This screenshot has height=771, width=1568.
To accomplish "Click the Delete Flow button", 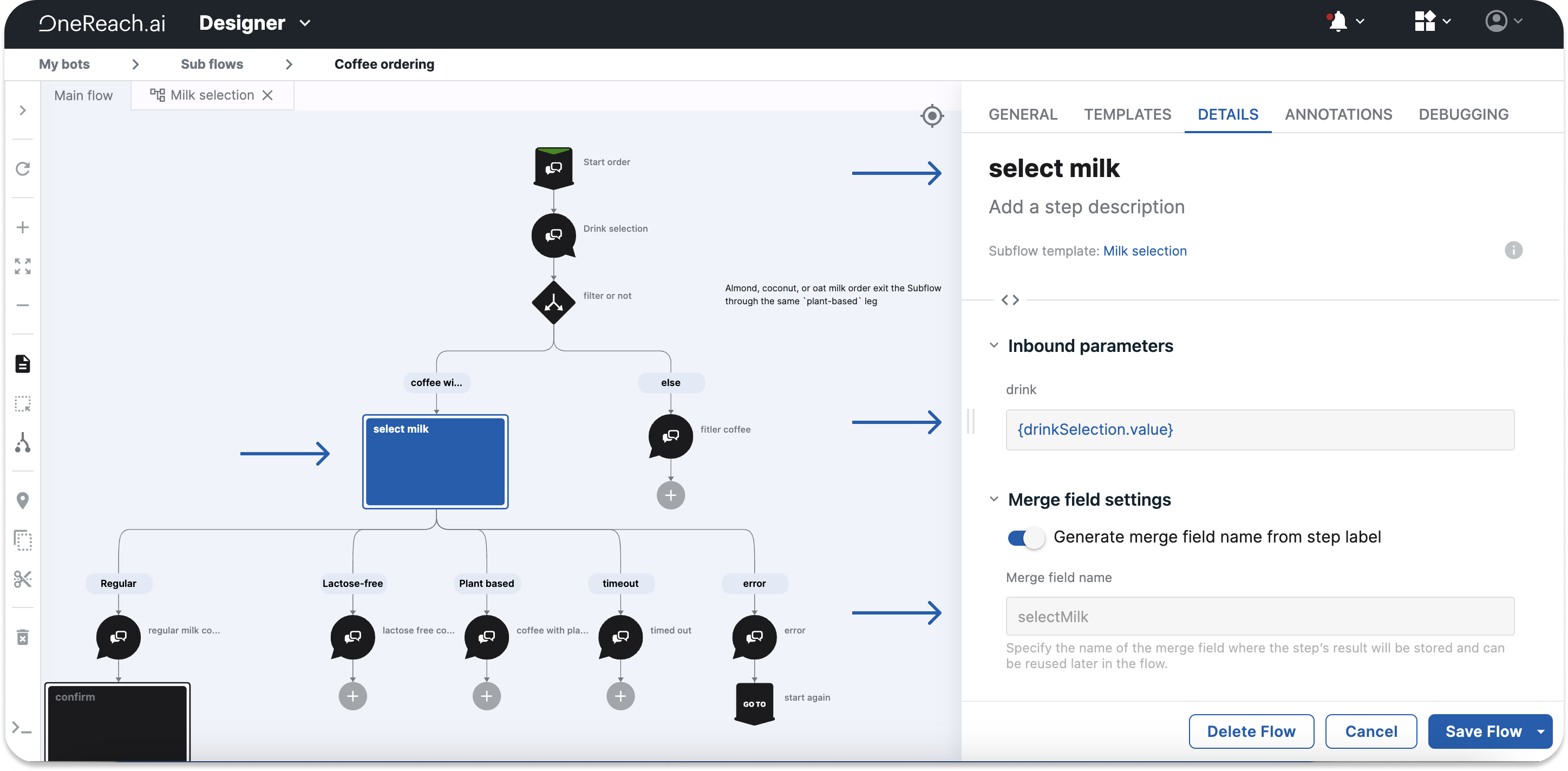I will coord(1251,731).
